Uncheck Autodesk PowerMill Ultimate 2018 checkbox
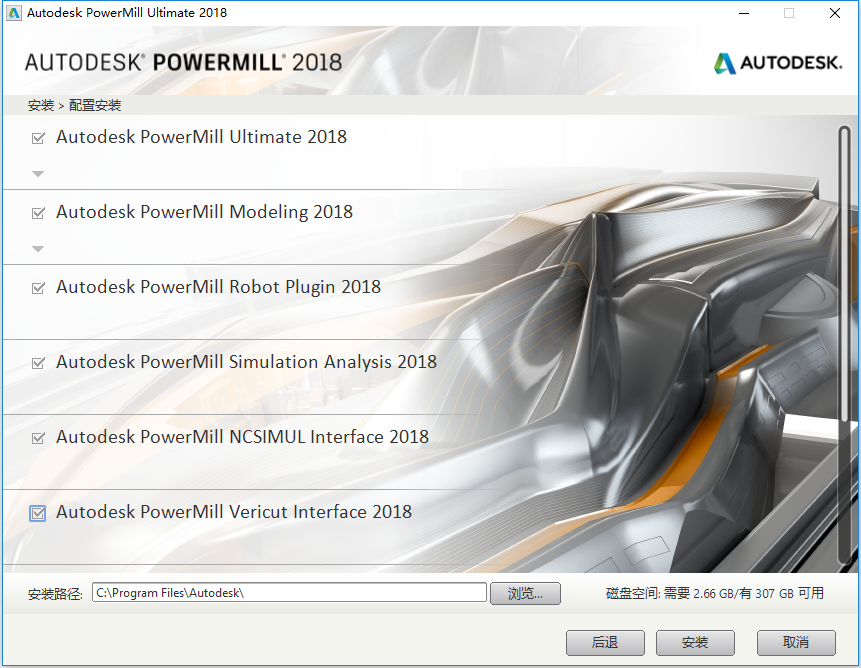 click(38, 138)
